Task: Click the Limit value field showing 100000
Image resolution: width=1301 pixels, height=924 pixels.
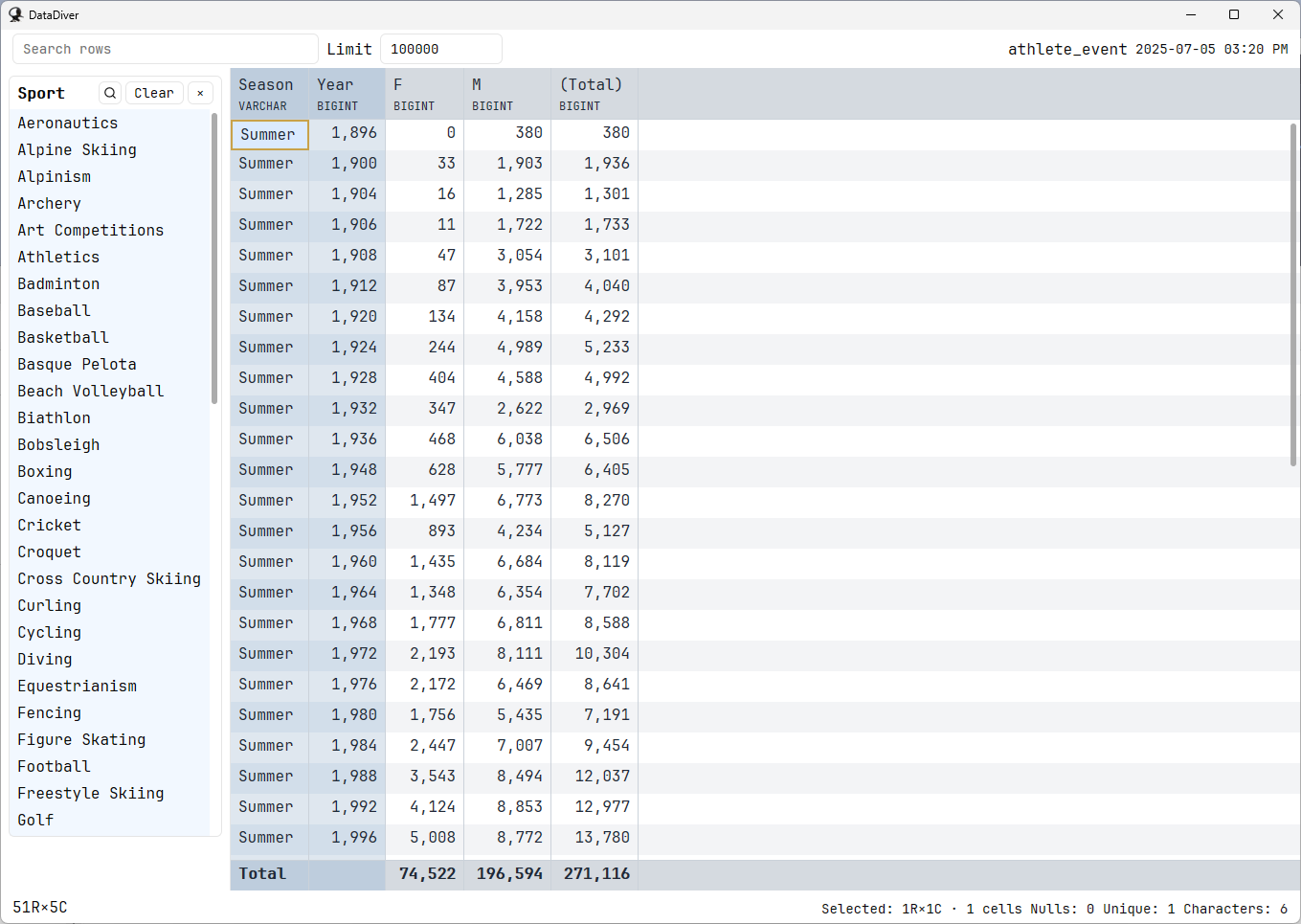Action: (441, 49)
